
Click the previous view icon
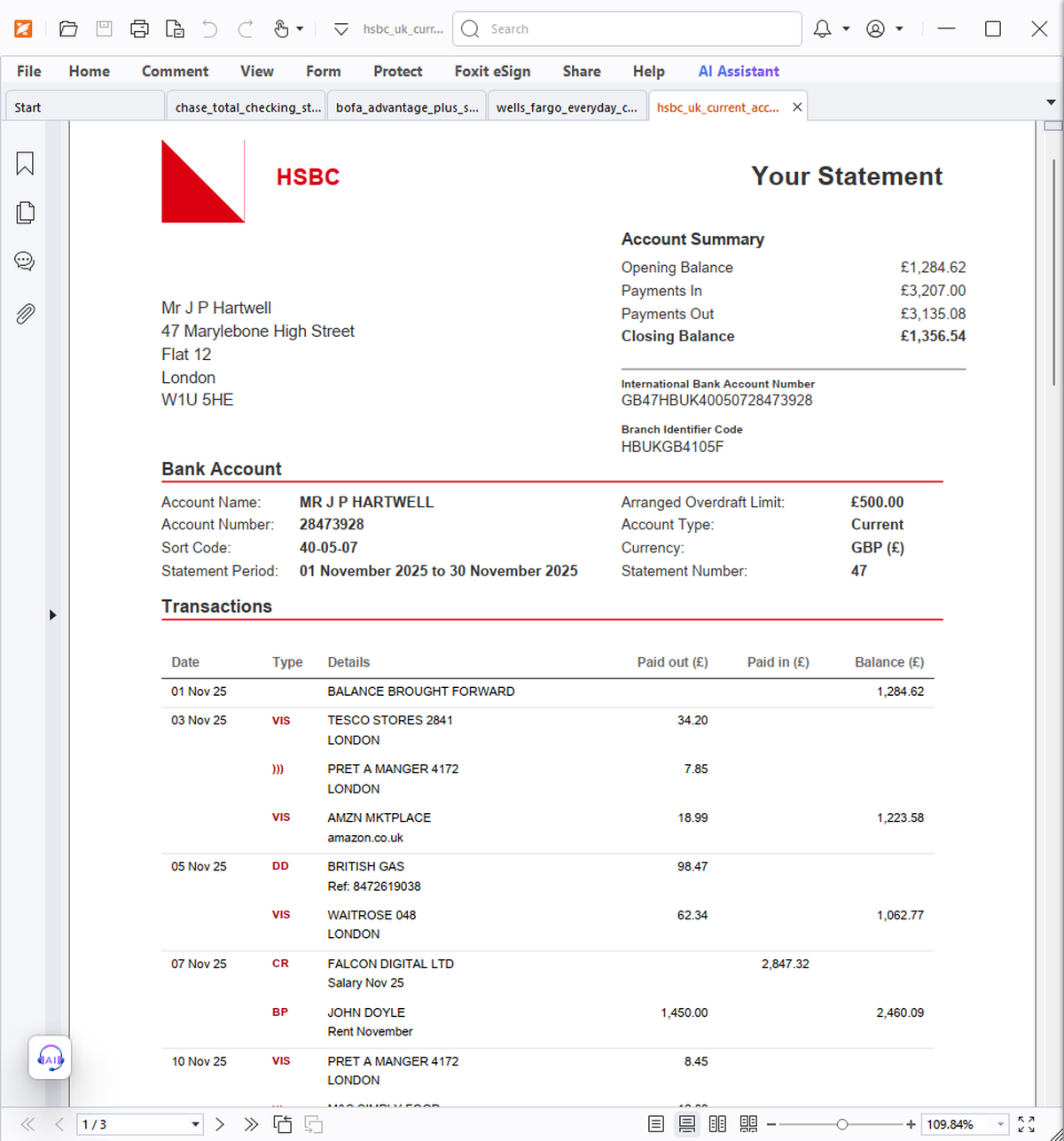click(x=283, y=1124)
